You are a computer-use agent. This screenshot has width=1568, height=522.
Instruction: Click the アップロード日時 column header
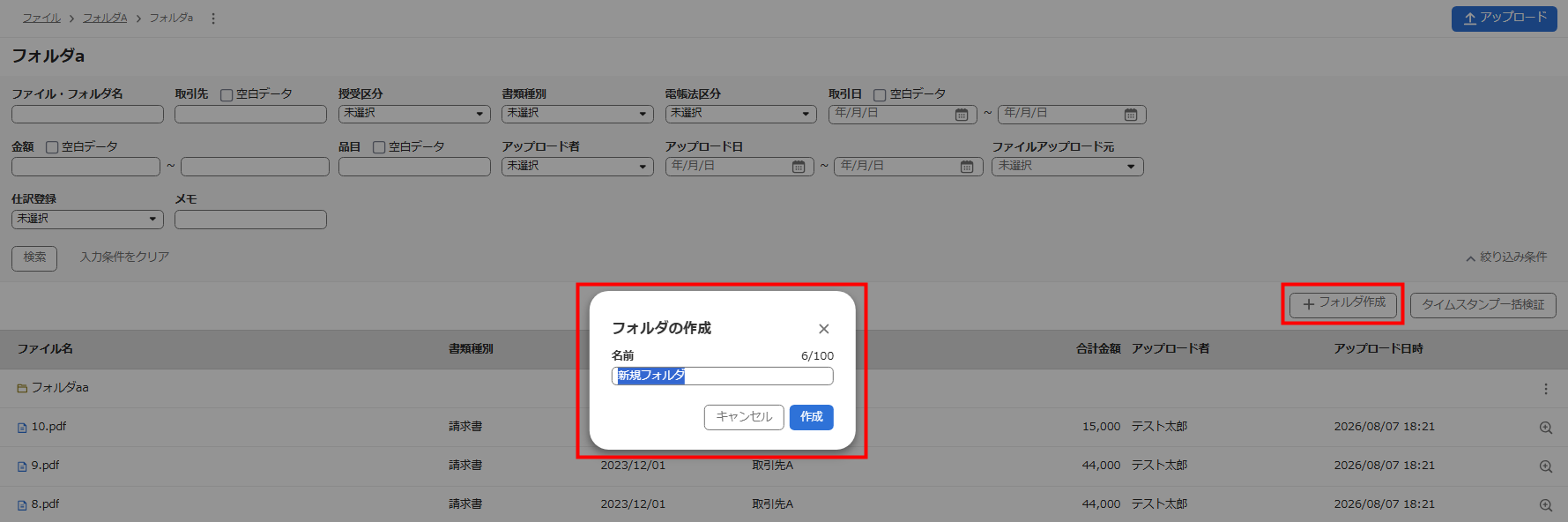(x=1379, y=349)
